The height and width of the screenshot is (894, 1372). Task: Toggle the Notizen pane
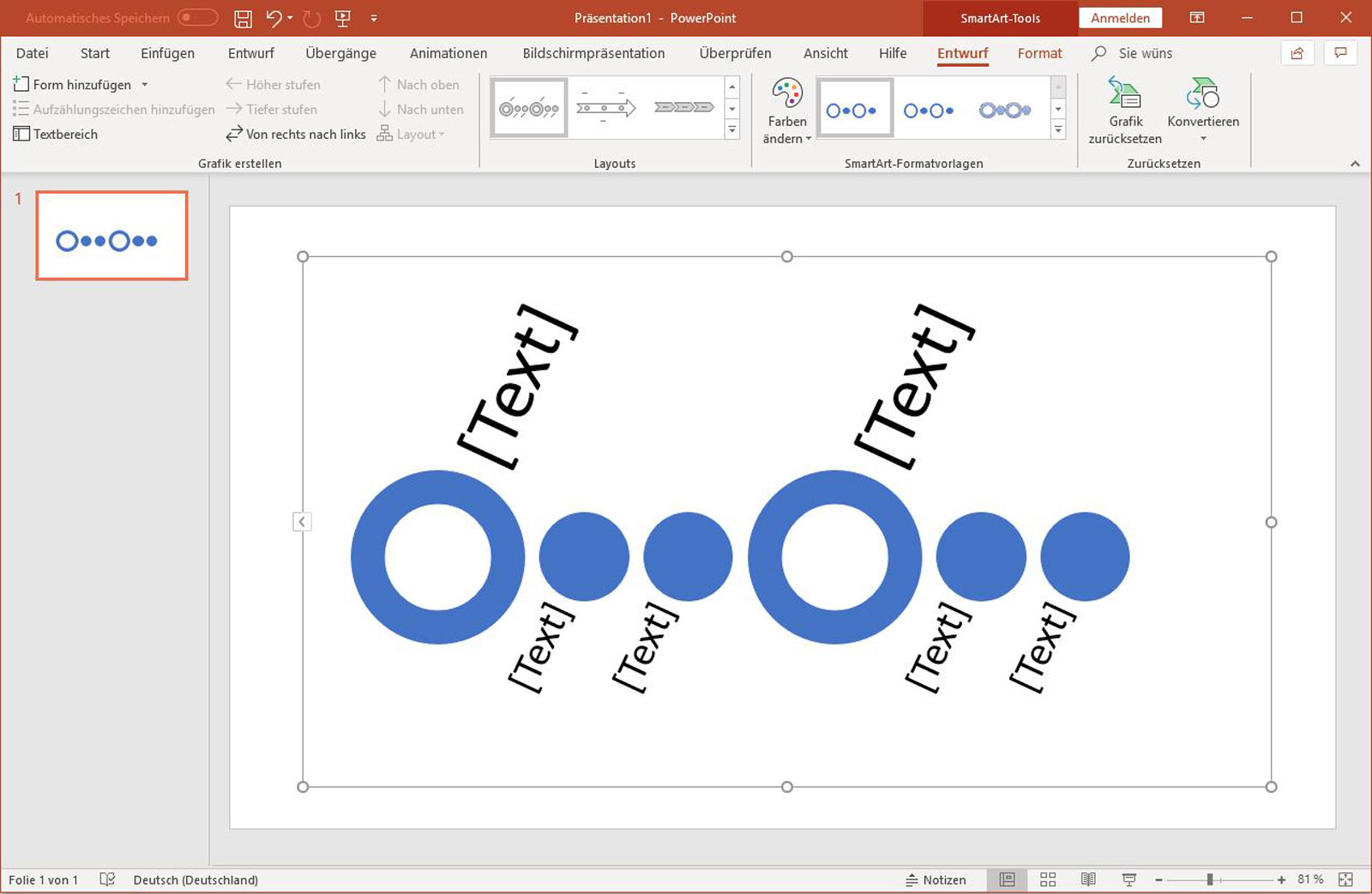[937, 879]
